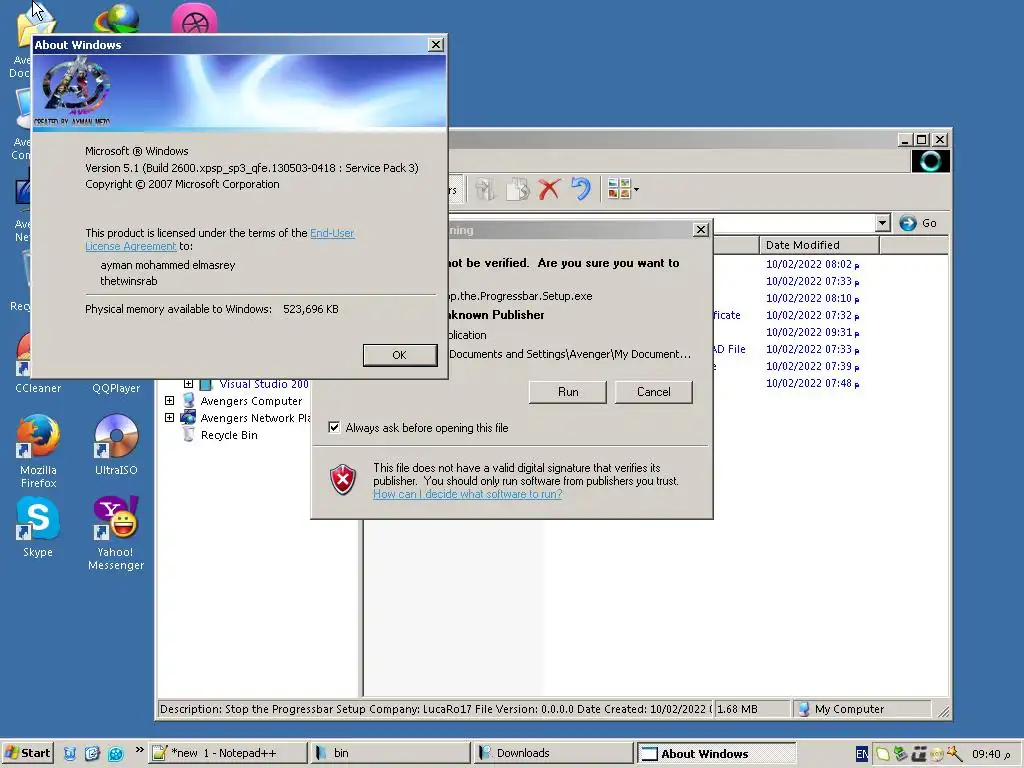Select the Recycle Bin label in the tree

(x=229, y=435)
